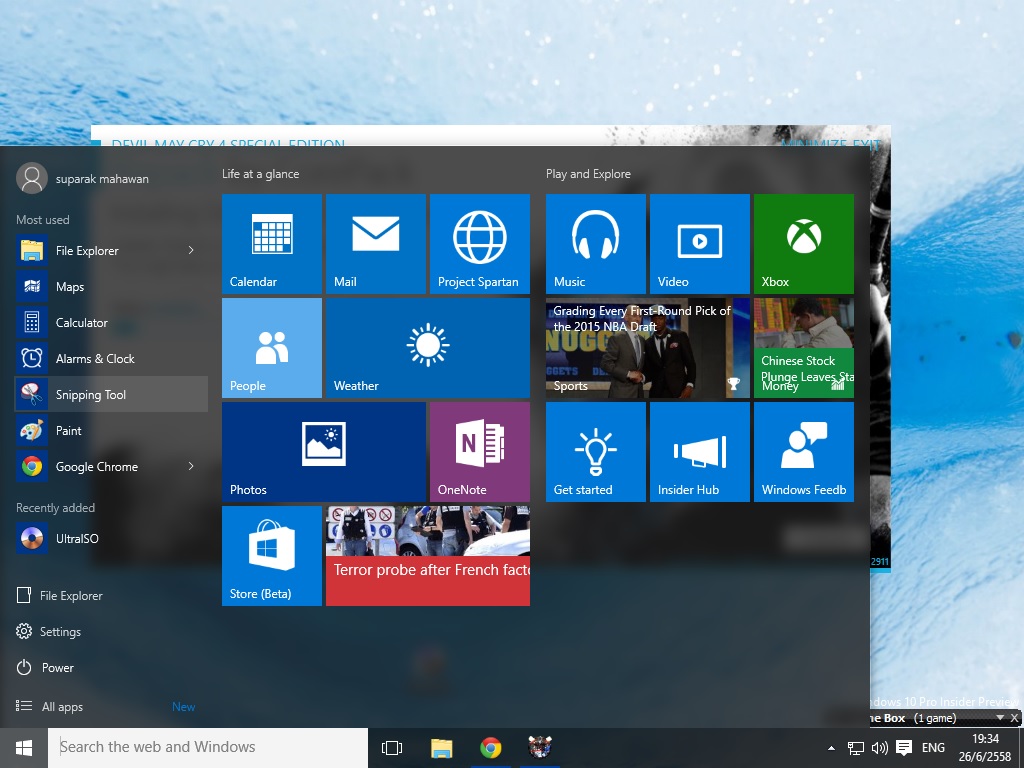Open the People tile
Viewport: 1024px width, 768px height.
click(x=272, y=347)
